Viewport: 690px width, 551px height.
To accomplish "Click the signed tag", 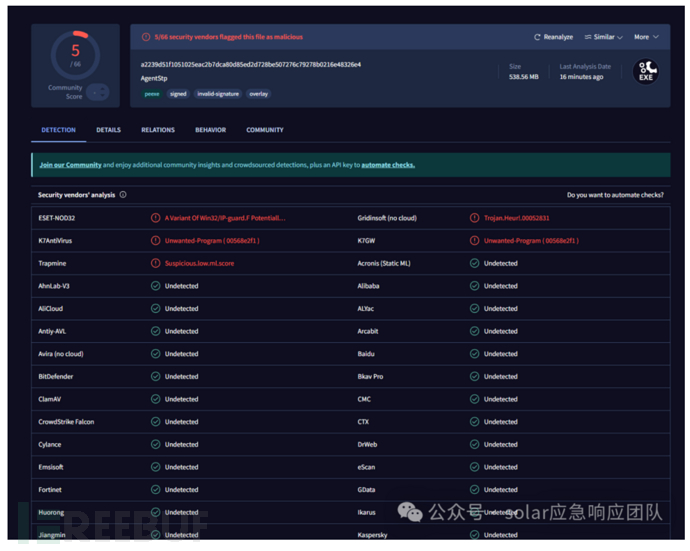I will point(178,94).
